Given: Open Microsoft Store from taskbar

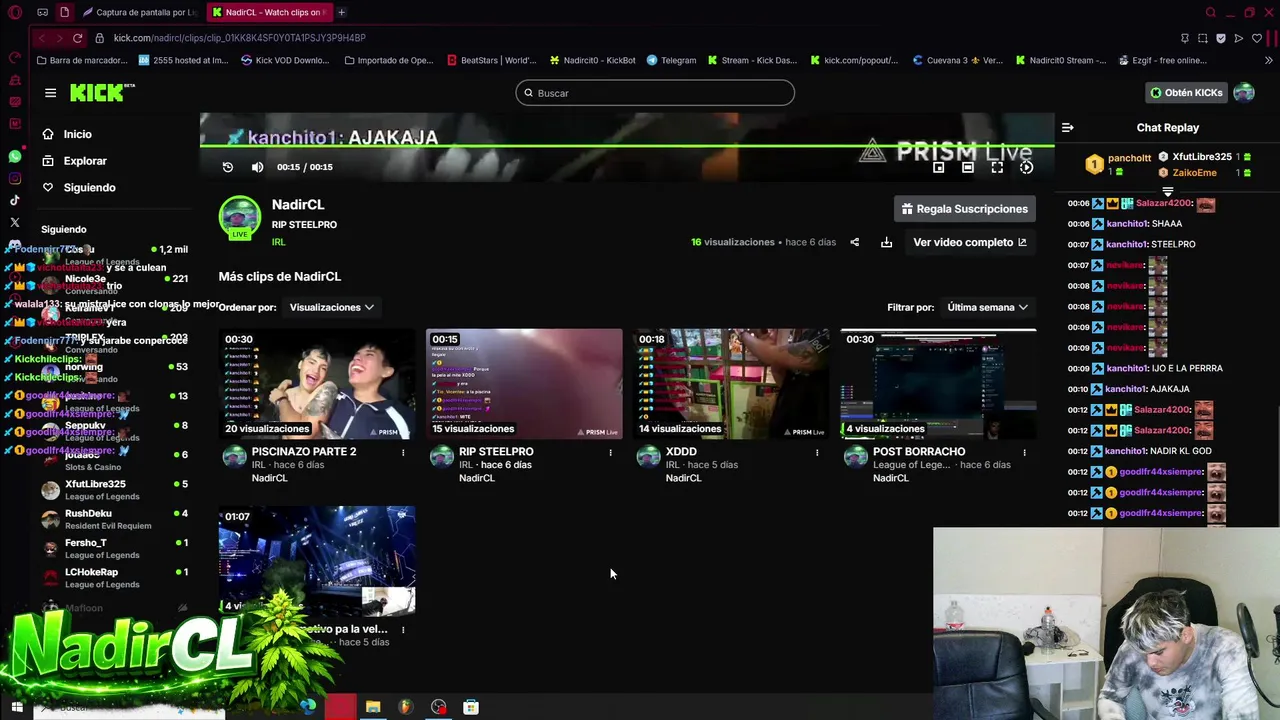Looking at the screenshot, I should (471, 707).
